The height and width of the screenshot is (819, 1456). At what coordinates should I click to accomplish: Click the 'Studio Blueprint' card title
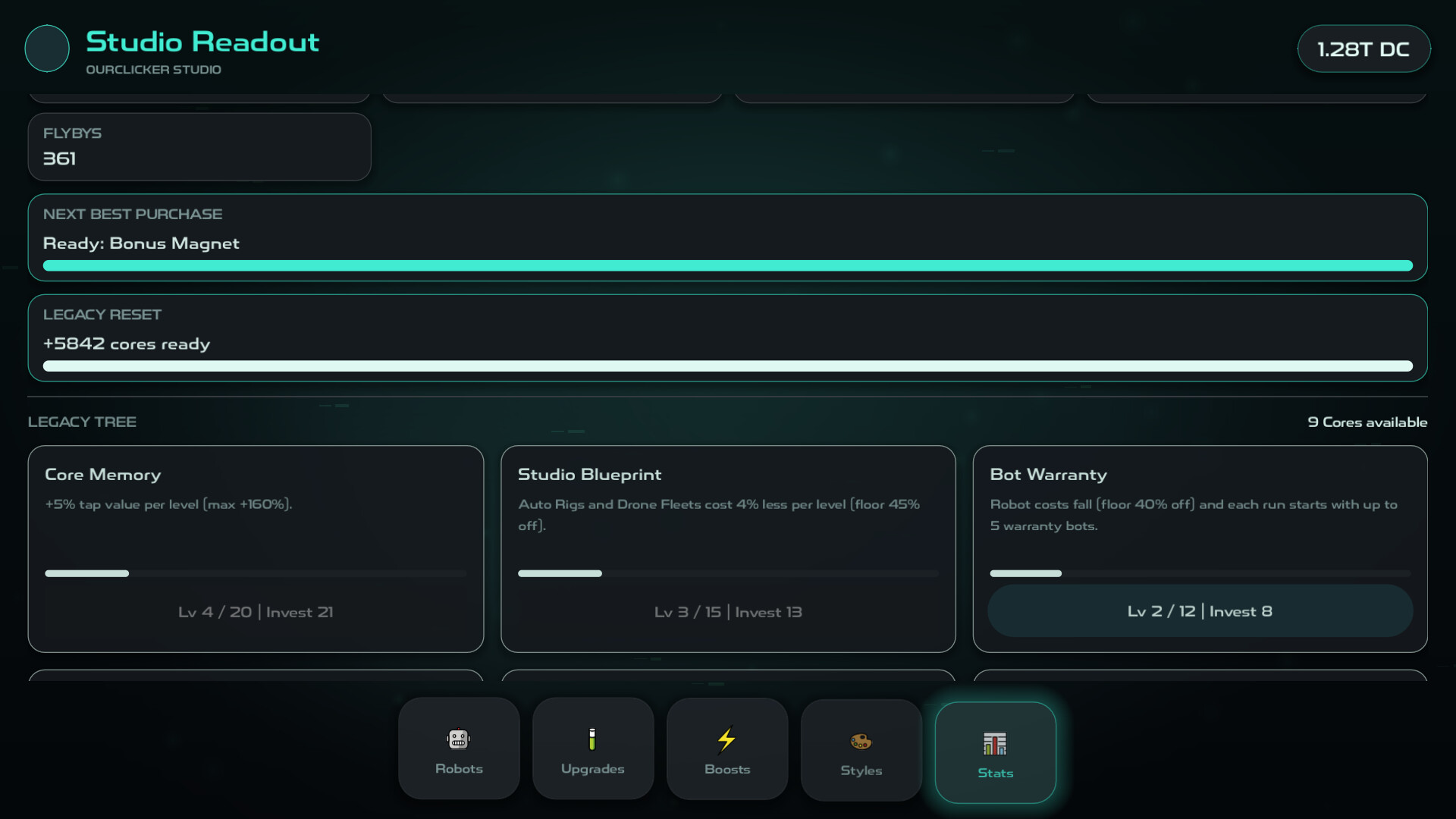coord(589,475)
